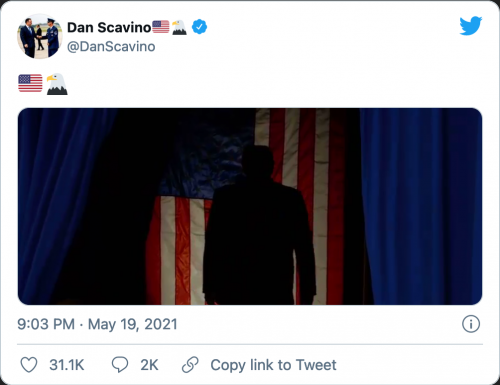Open Dan Scavino's profile picture
Screen dimensions: 500x385
pos(40,36)
